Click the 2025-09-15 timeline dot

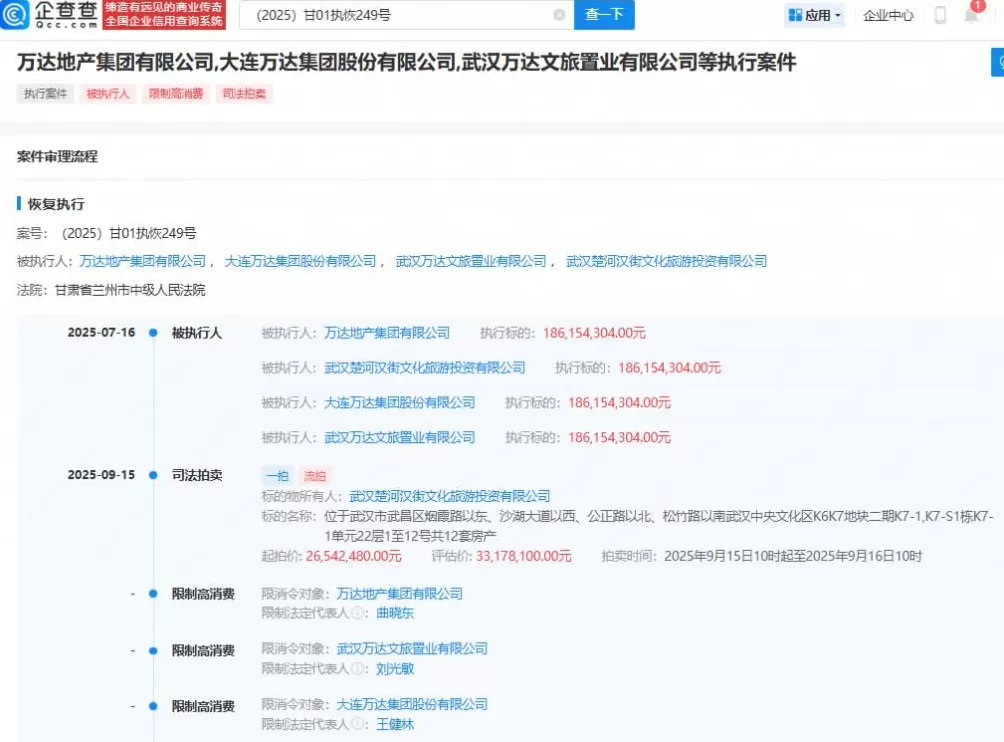point(153,475)
